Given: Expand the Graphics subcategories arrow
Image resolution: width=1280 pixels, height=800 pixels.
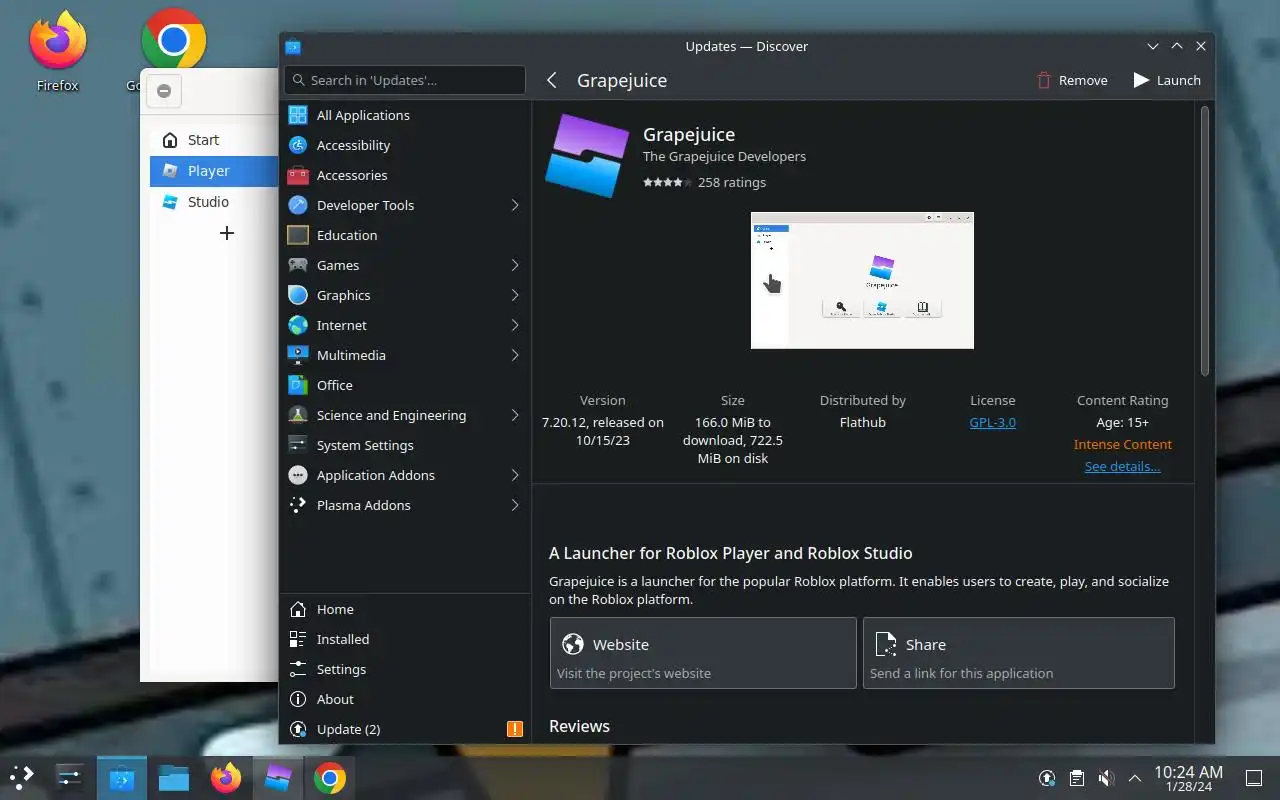Looking at the screenshot, I should click(515, 295).
